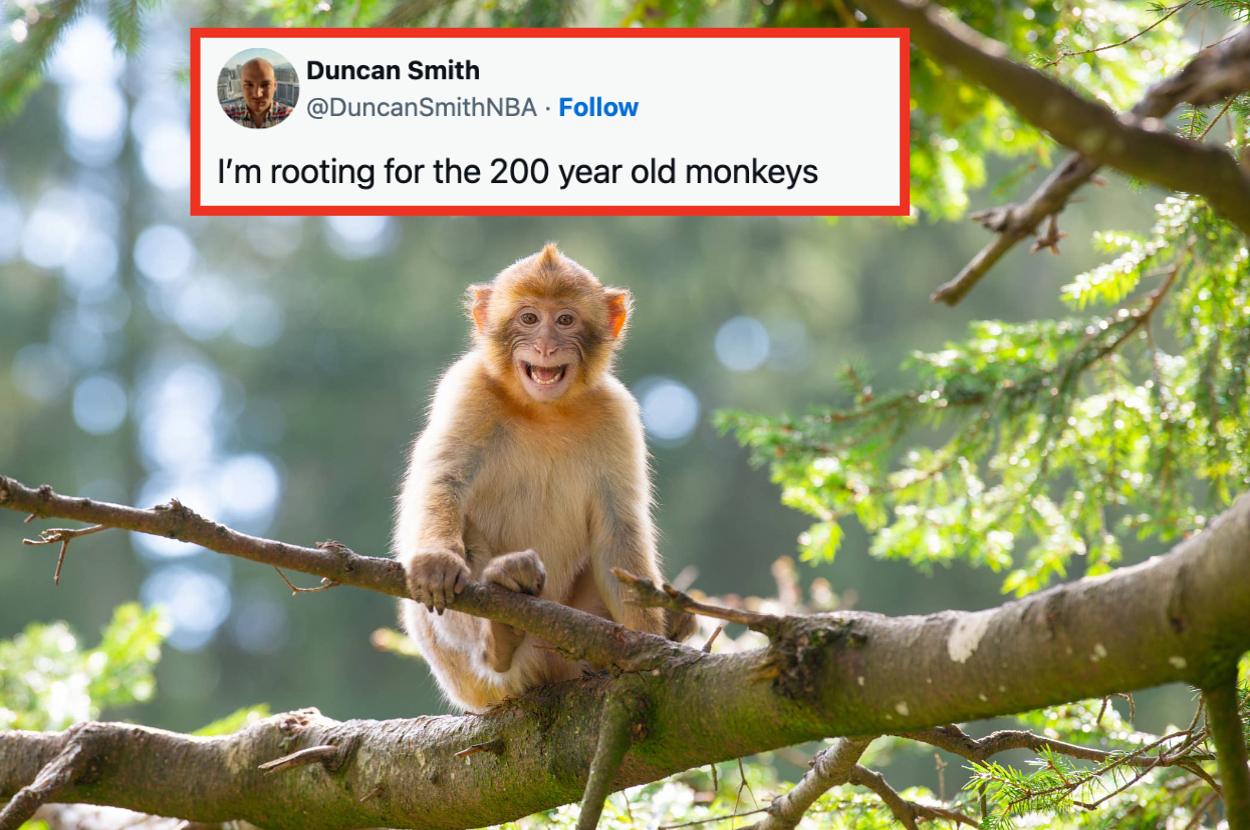Follow Duncan Smith via the Follow link
This screenshot has width=1250, height=830.
point(598,108)
